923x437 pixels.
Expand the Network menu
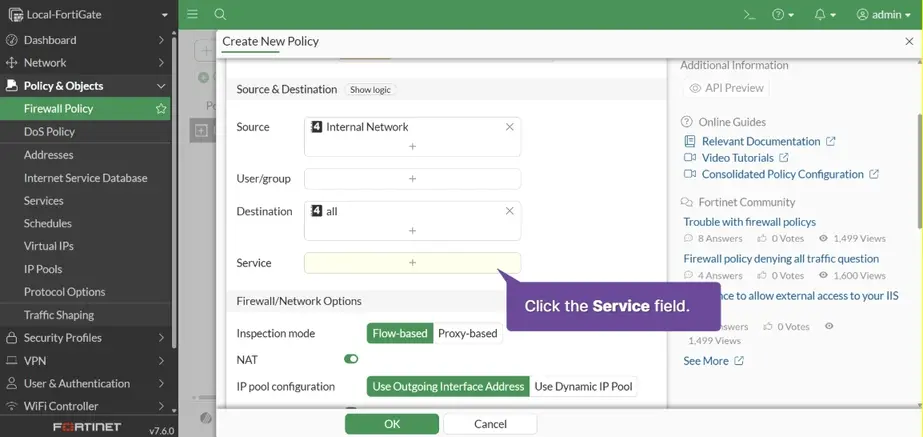click(x=85, y=63)
